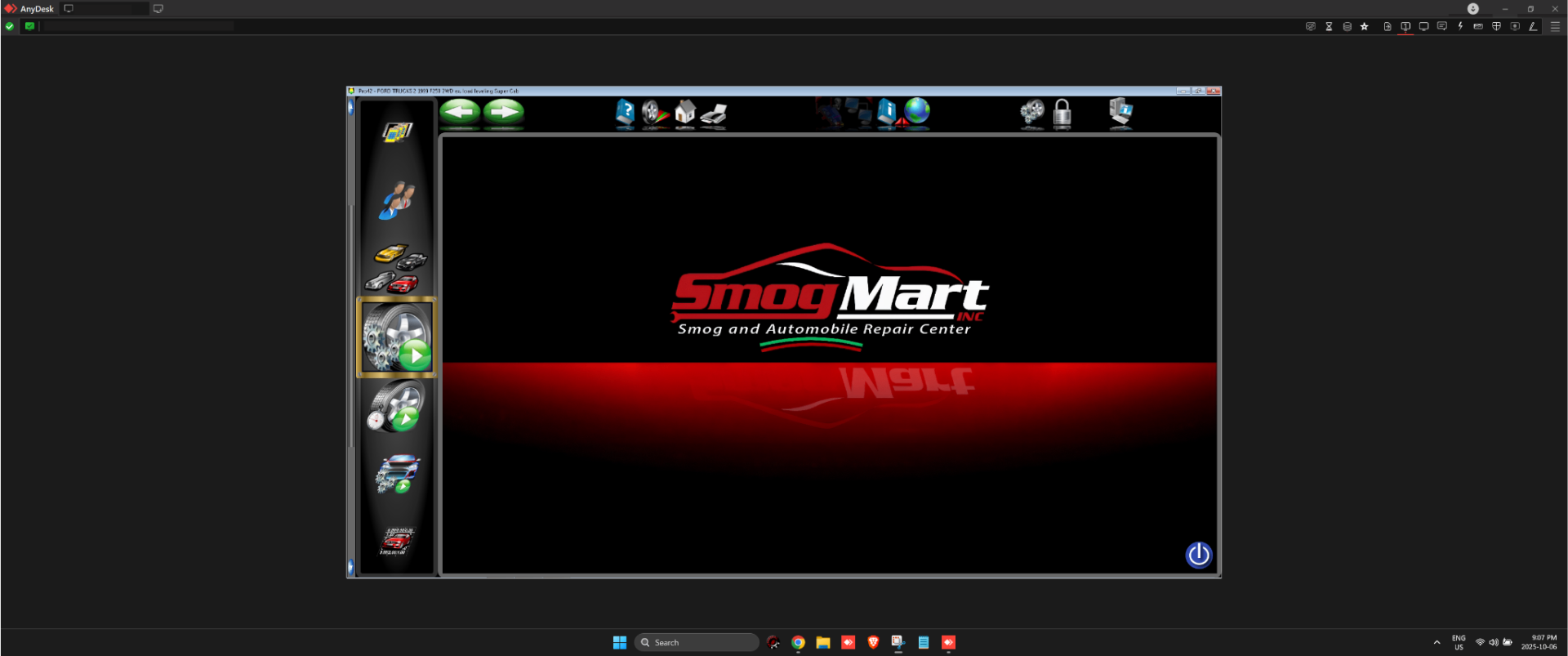Image resolution: width=1568 pixels, height=656 pixels.
Task: Click the computer tower system icon
Action: 1120,113
